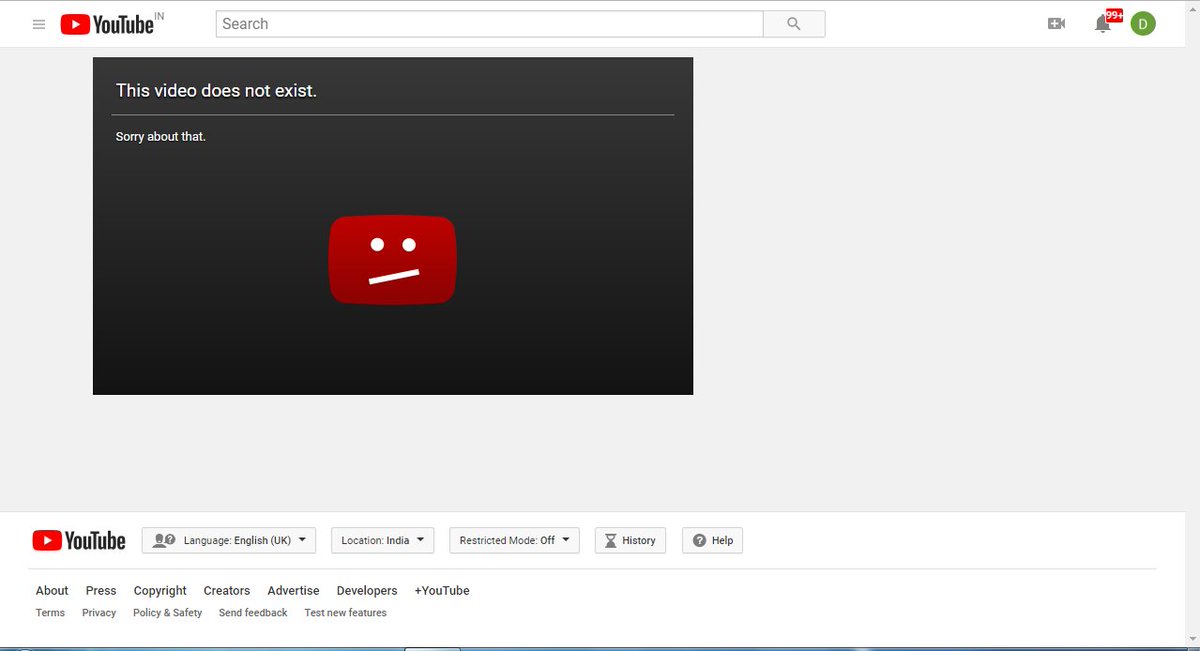Image resolution: width=1200 pixels, height=651 pixels.
Task: Click the search magnifier button
Action: (794, 24)
